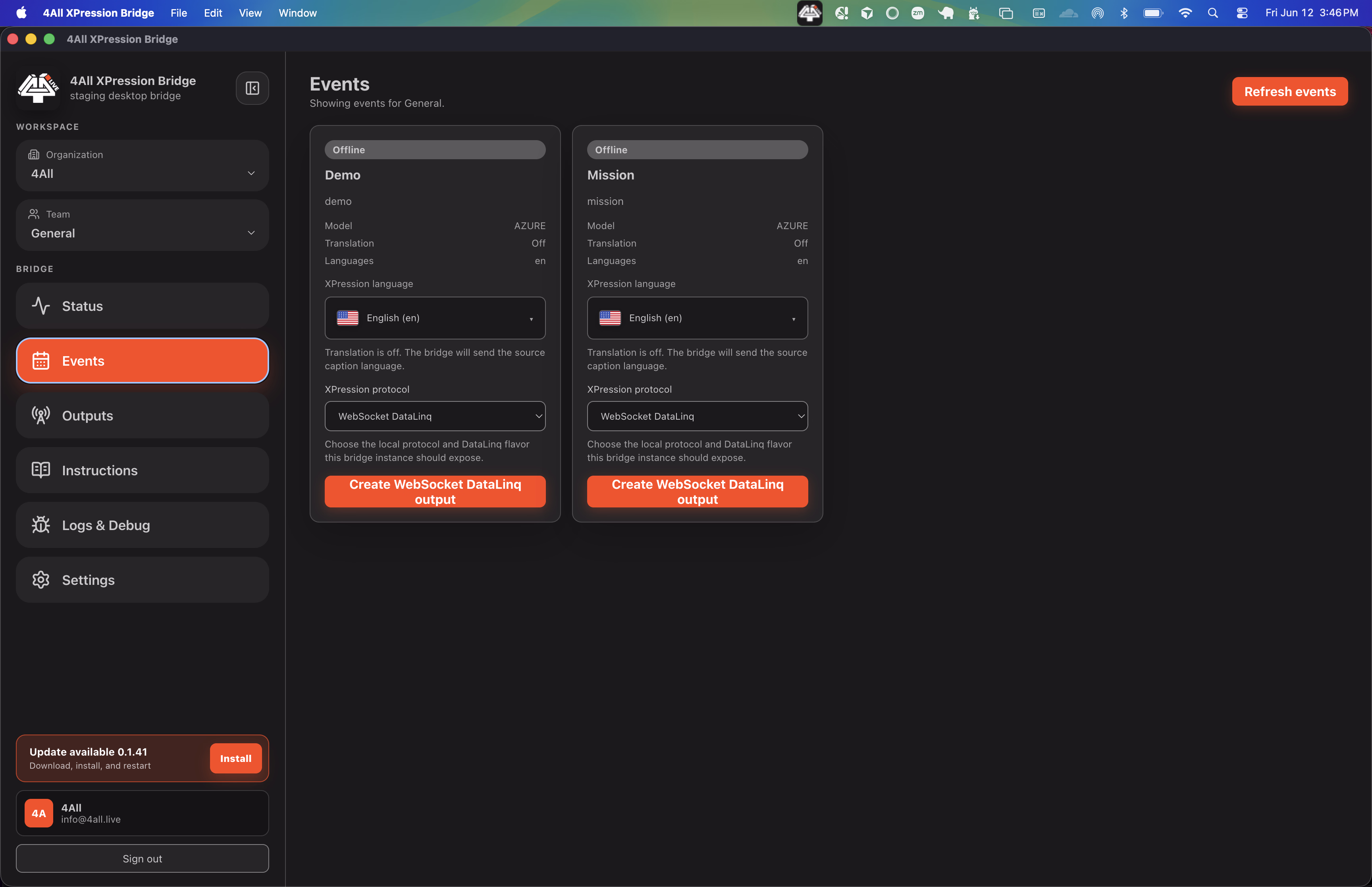The image size is (1372, 887).
Task: Open Spotlight search in menu bar
Action: (1212, 13)
